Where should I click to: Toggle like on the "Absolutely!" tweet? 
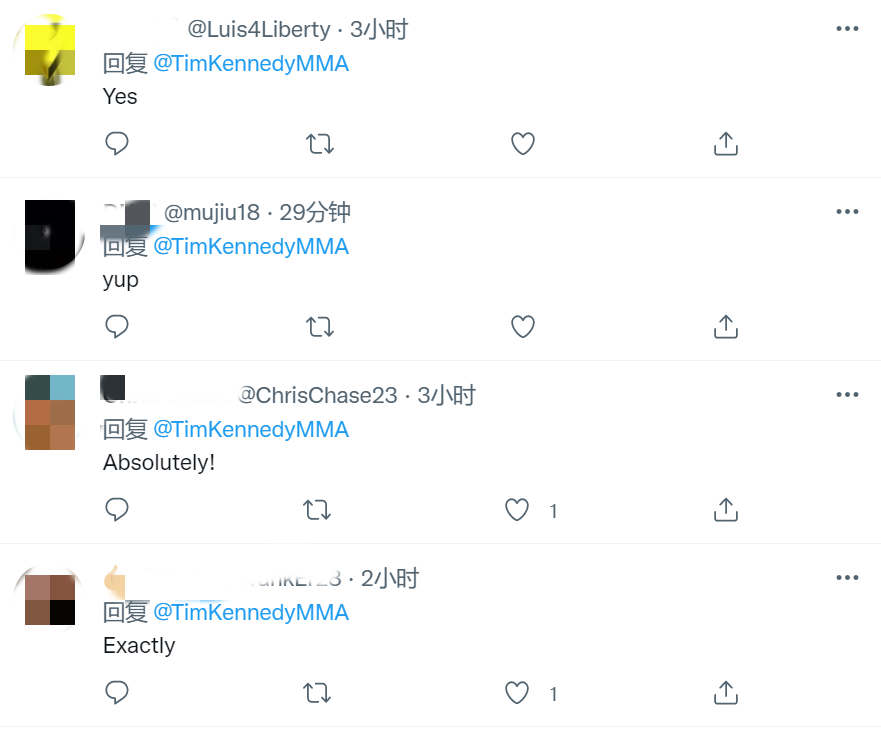coord(517,511)
